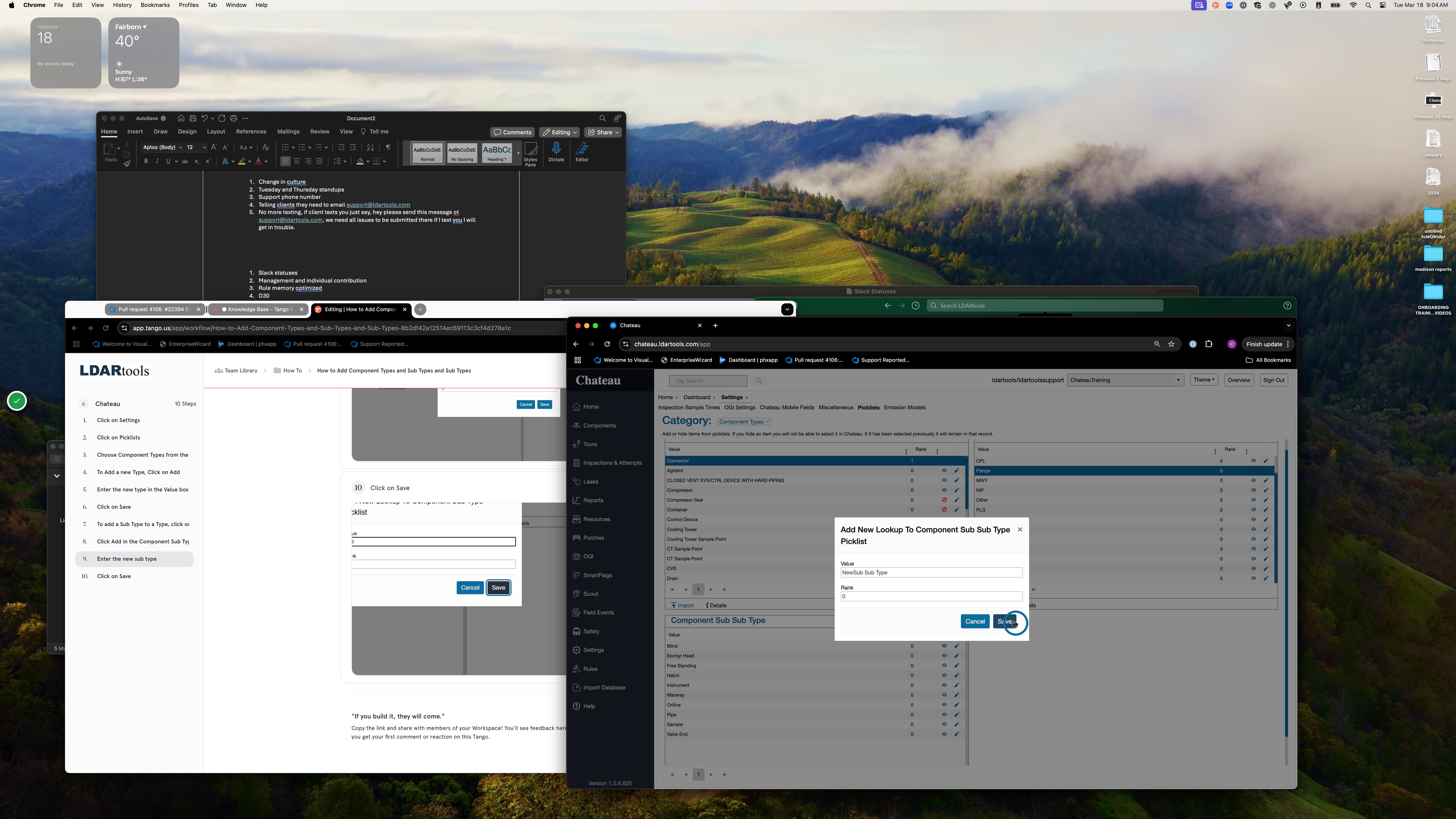This screenshot has width=1456, height=819.
Task: Bookmark the Chateau page with the star icon
Action: click(1171, 344)
